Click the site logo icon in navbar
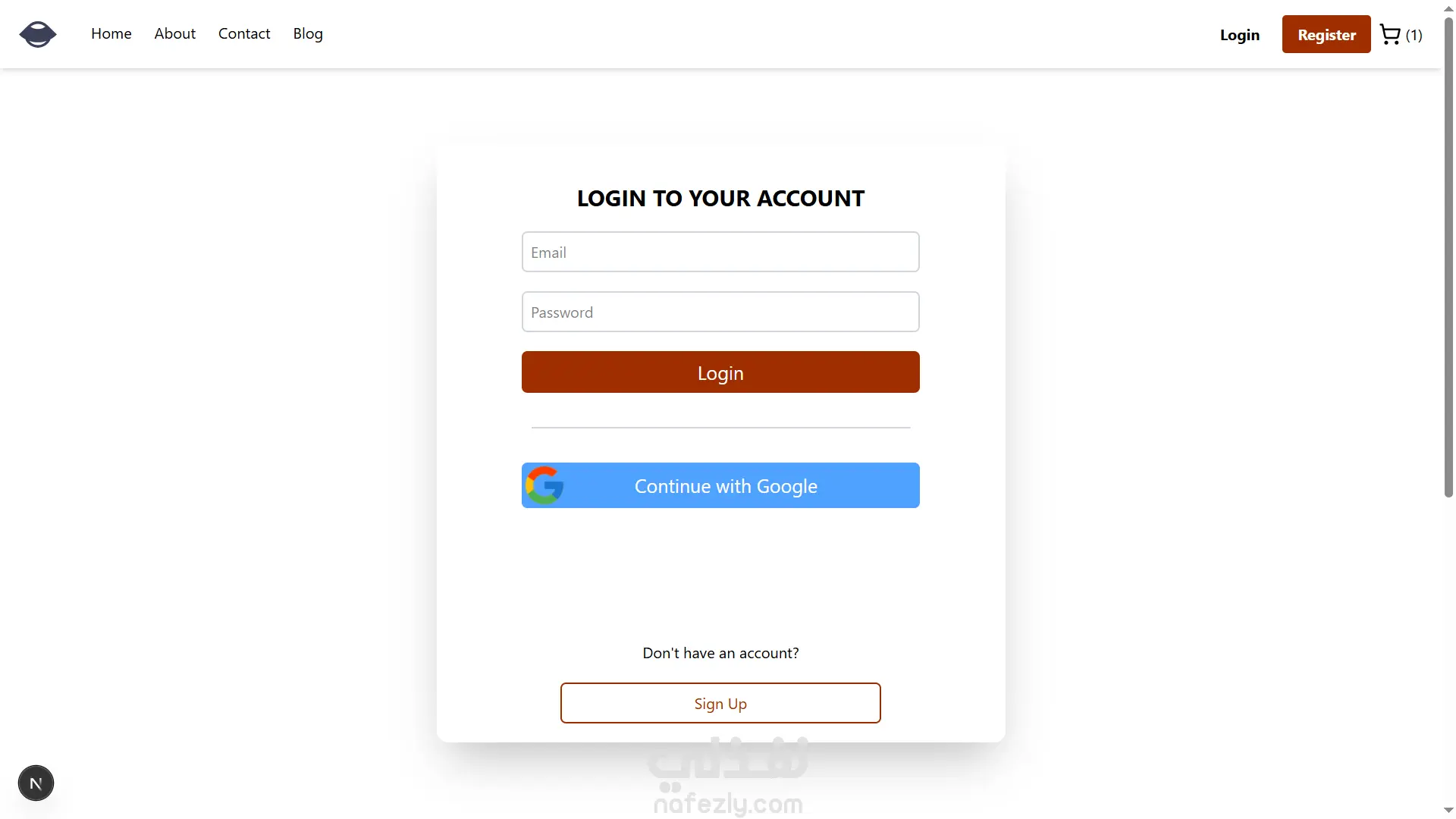This screenshot has height=819, width=1456. click(38, 34)
